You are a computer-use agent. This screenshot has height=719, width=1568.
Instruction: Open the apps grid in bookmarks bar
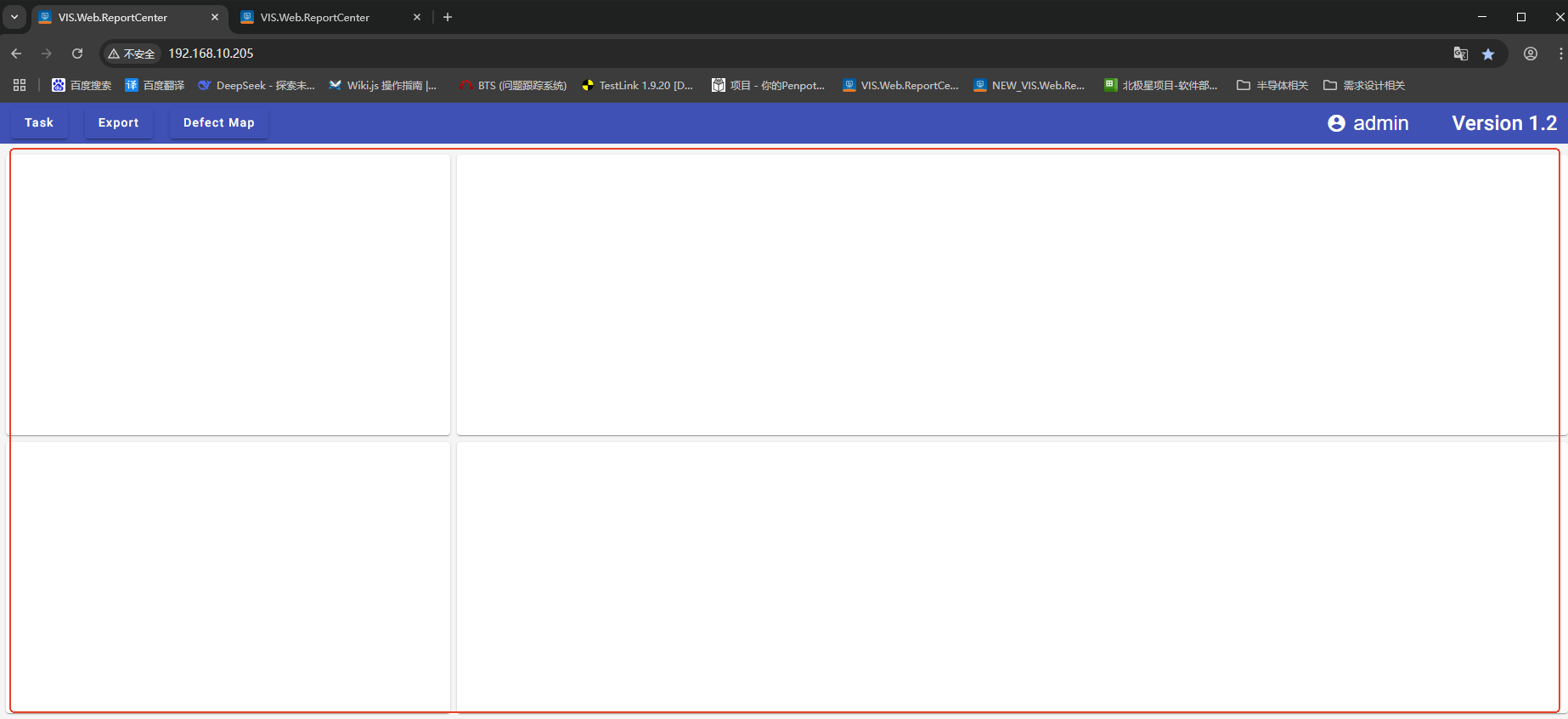pyautogui.click(x=20, y=85)
